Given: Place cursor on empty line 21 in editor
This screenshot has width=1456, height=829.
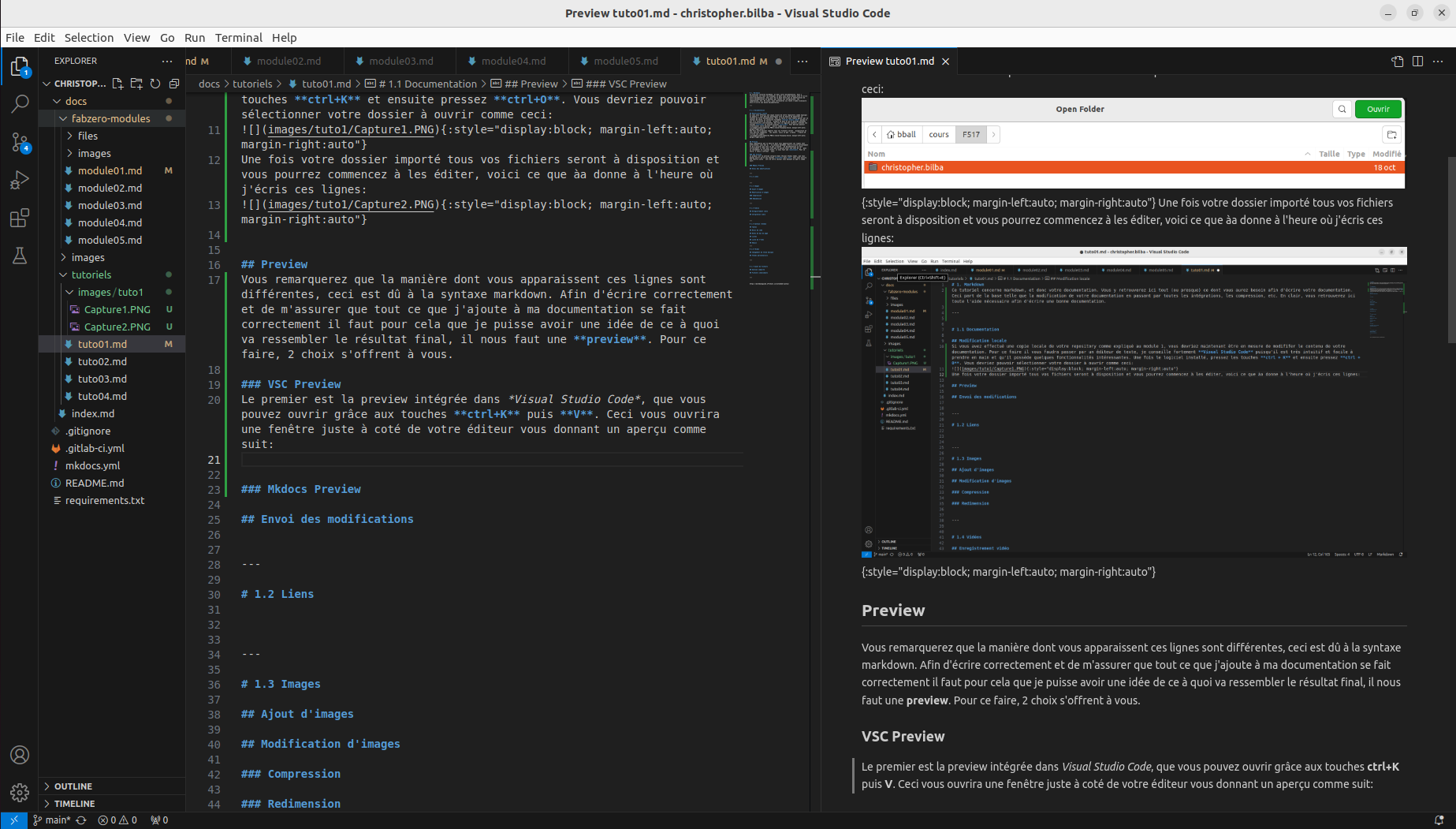Looking at the screenshot, I should click(x=492, y=459).
